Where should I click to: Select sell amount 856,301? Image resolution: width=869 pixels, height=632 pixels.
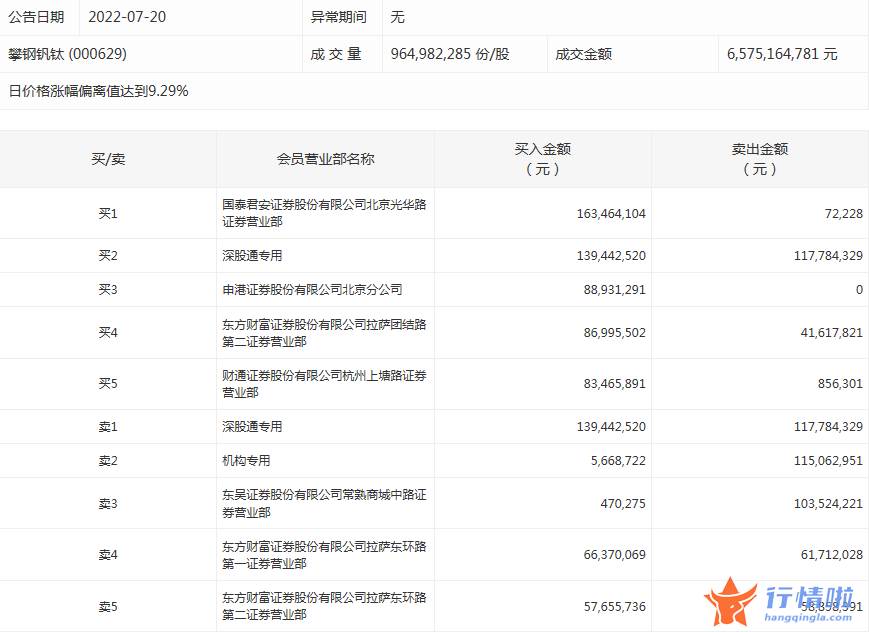tap(840, 384)
